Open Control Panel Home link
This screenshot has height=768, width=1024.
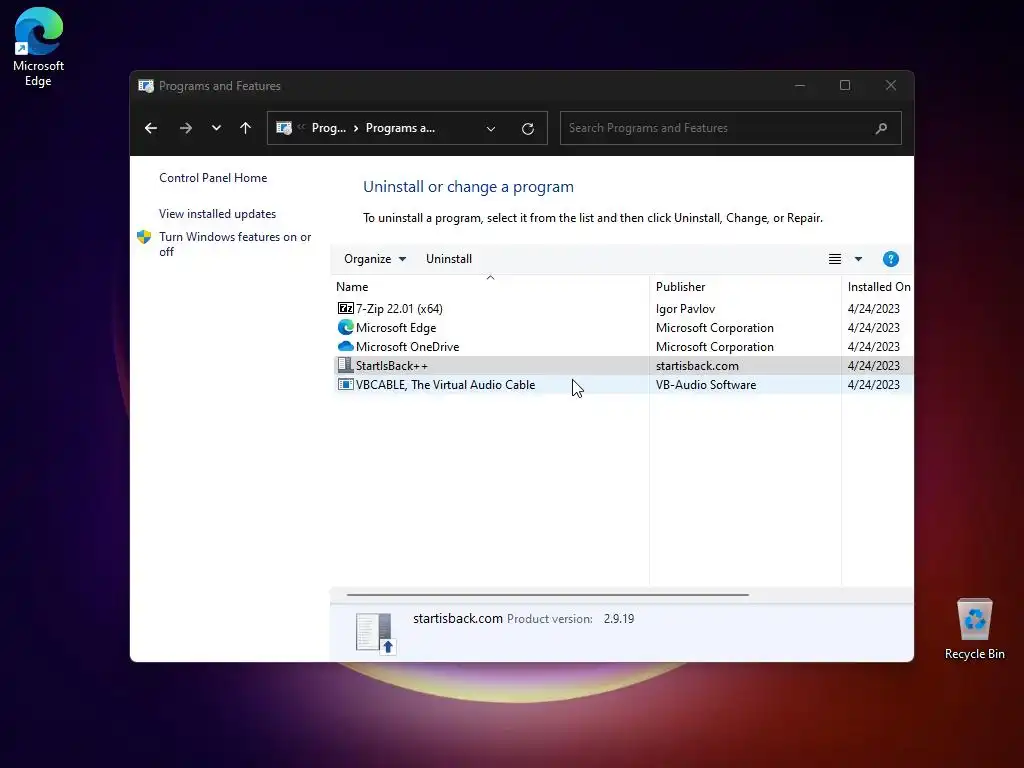coord(213,178)
